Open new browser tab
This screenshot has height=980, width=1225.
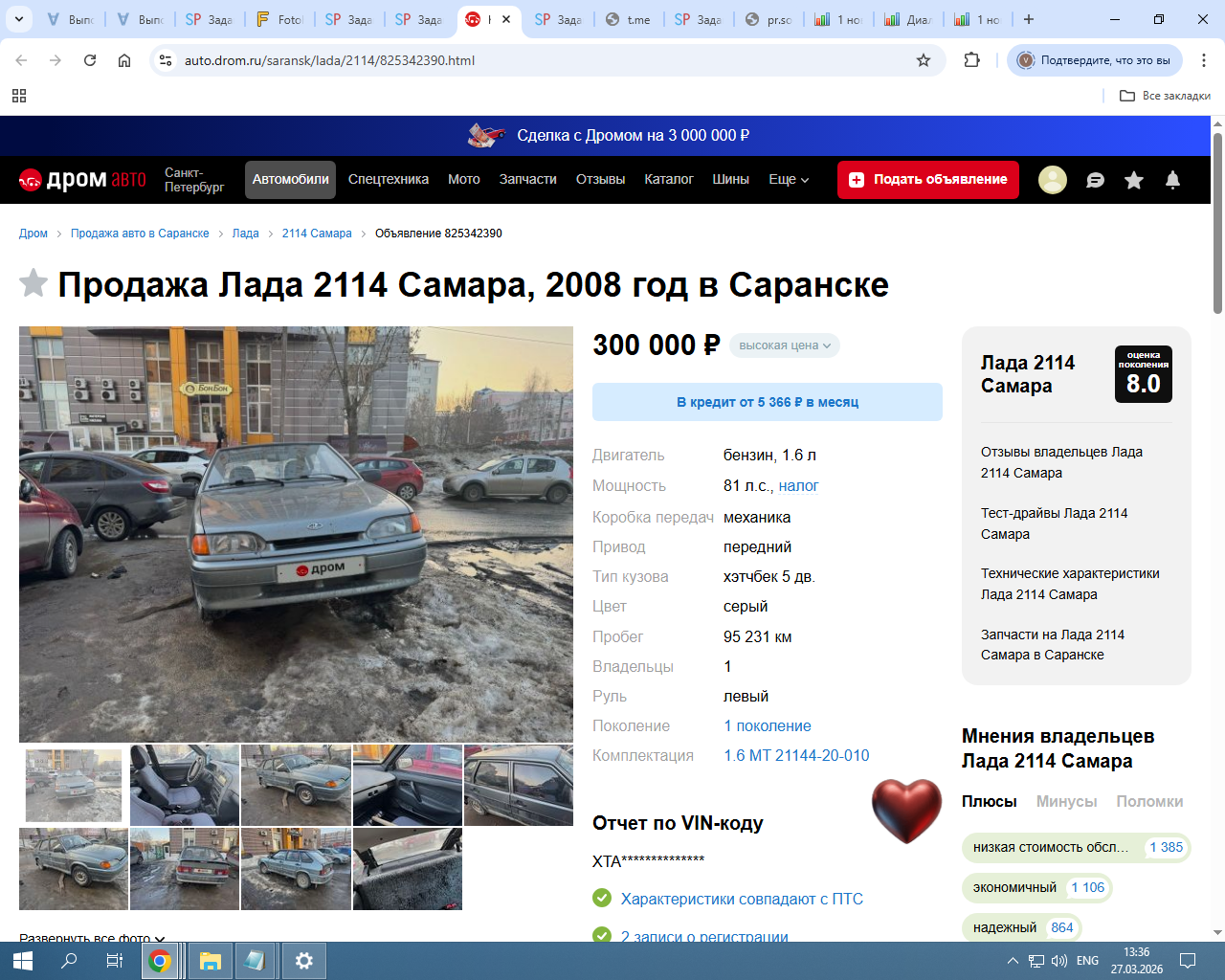pos(1029,19)
